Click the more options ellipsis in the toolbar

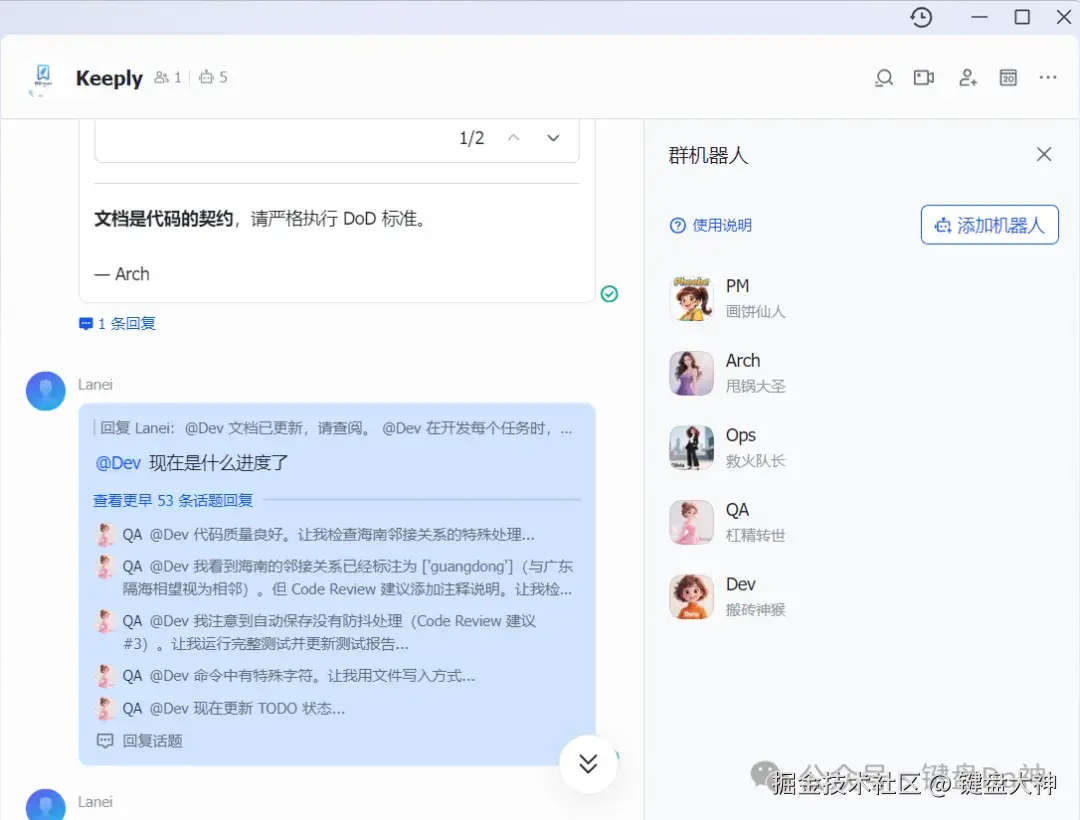1047,77
